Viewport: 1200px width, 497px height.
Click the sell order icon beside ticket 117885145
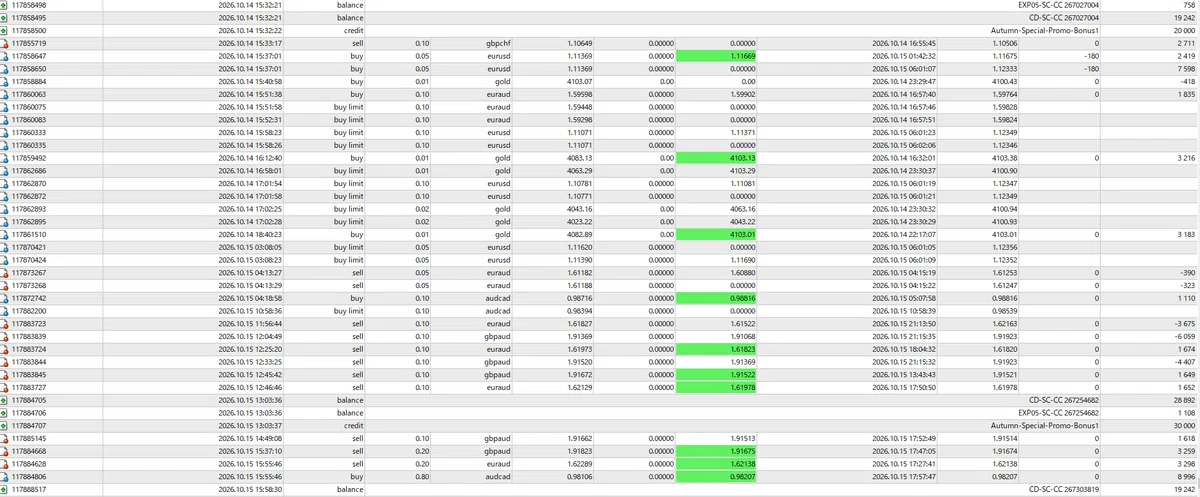[x=5, y=439]
